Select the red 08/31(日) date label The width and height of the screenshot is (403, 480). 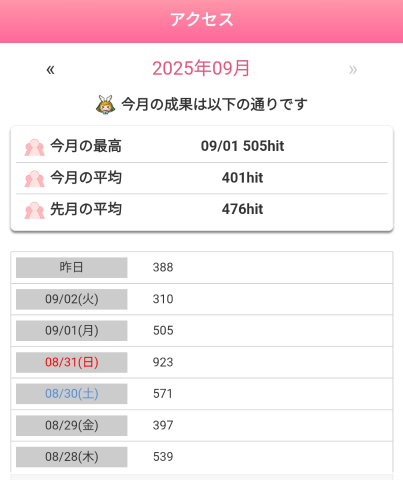pos(72,362)
